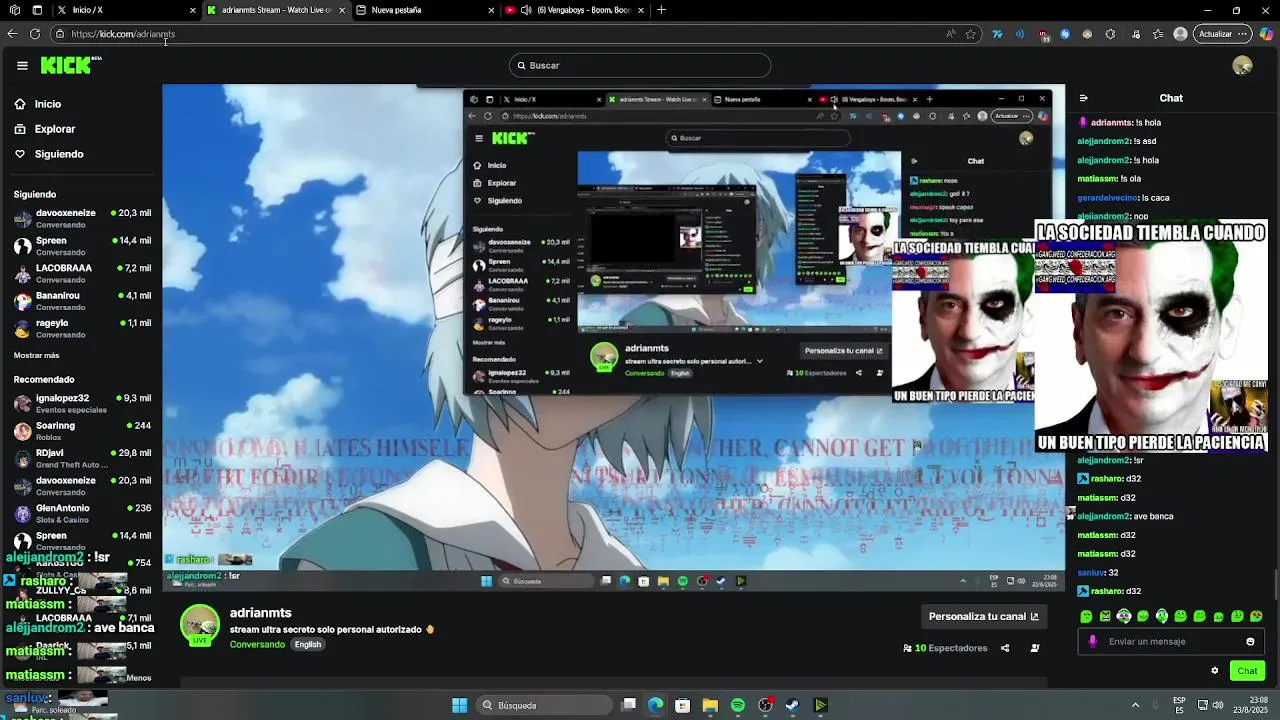Show hidden tray icons chevron
Viewport: 1280px width, 720px height.
pyautogui.click(x=1135, y=705)
